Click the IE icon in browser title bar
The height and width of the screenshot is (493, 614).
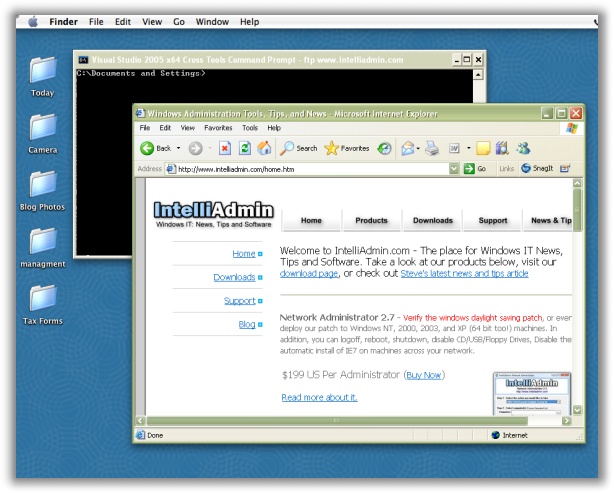(140, 114)
